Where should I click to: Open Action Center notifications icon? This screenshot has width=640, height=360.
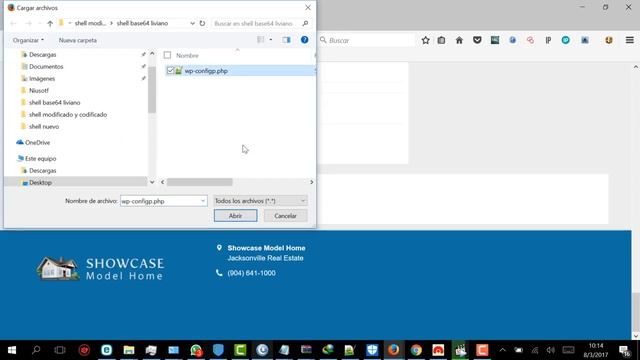coord(624,350)
